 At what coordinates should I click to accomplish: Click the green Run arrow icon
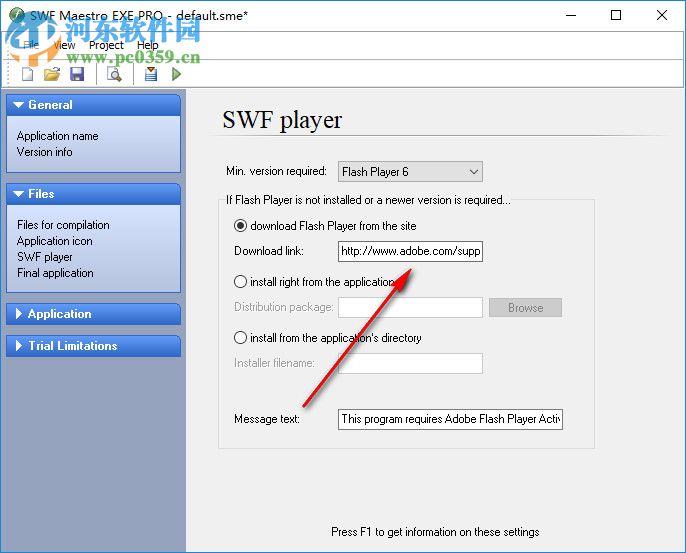click(x=176, y=74)
